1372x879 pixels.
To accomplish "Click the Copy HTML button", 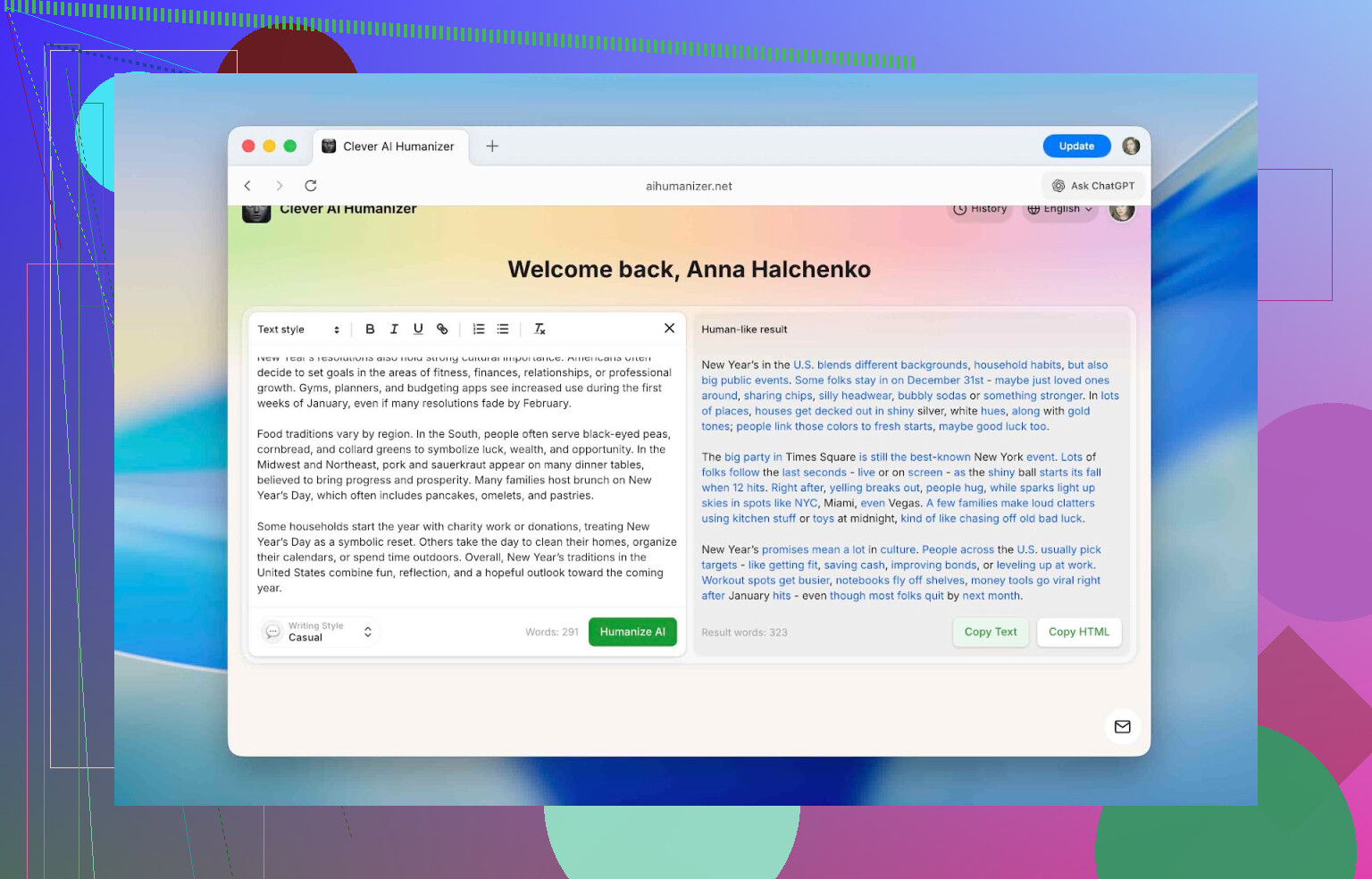I will [1078, 632].
